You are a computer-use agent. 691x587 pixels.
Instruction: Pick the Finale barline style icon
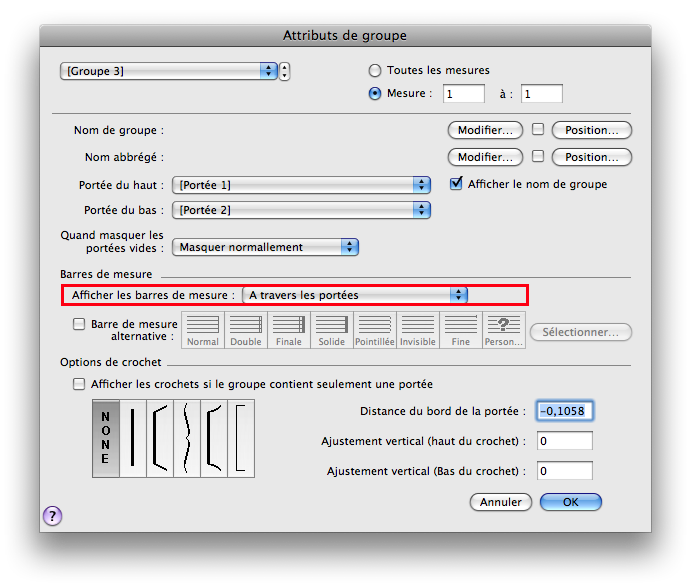(289, 329)
